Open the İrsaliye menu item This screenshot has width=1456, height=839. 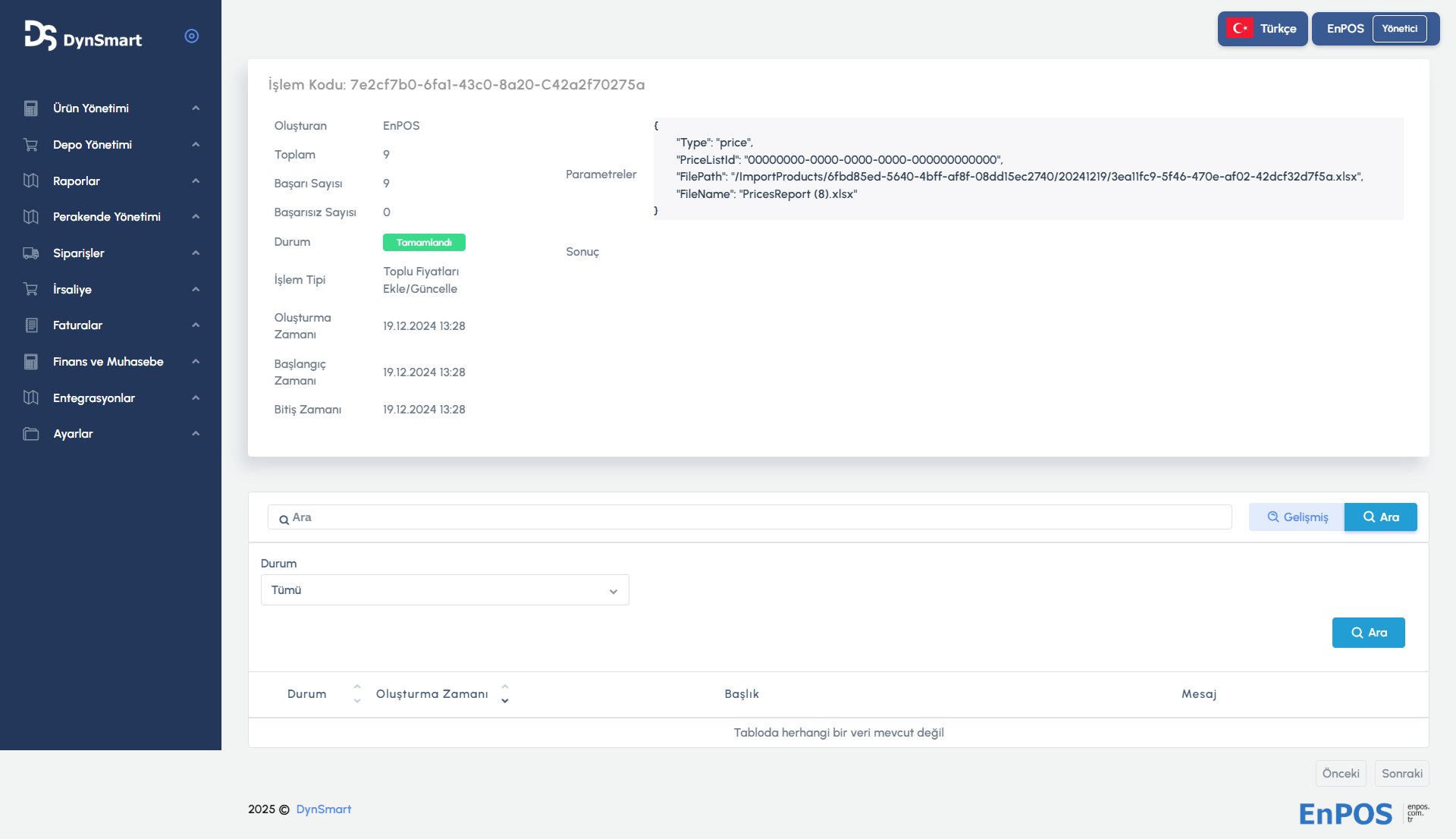point(72,290)
